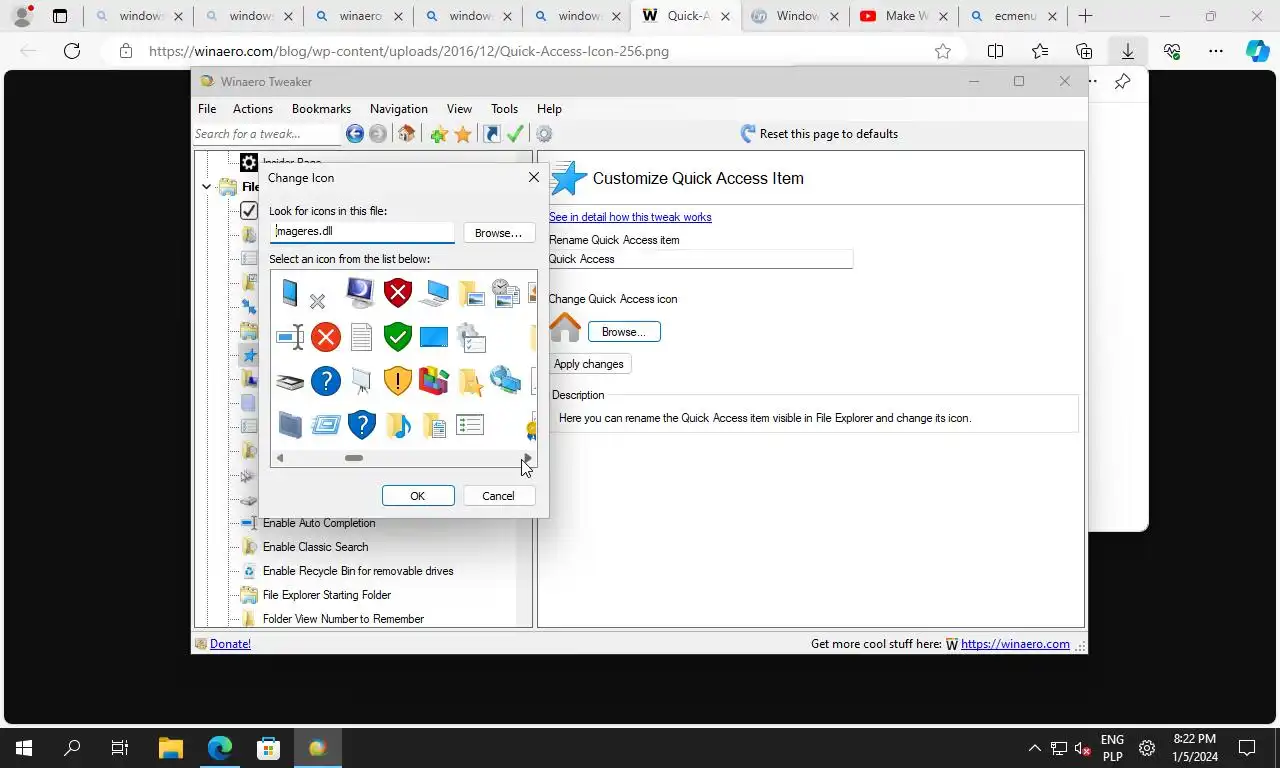The height and width of the screenshot is (768, 1280).
Task: Open the View menu
Action: (459, 109)
